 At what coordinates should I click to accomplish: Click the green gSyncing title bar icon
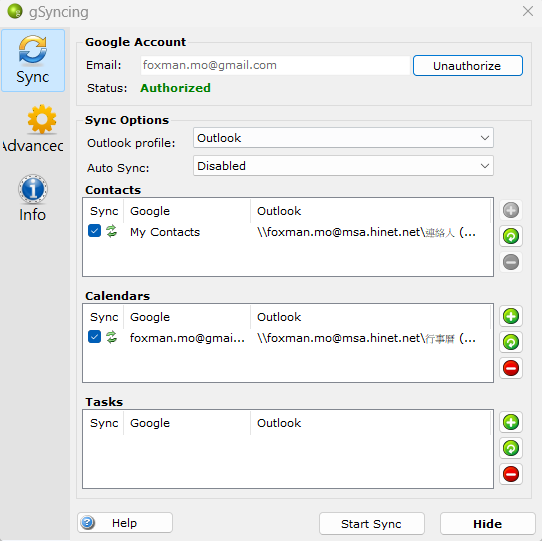click(x=15, y=11)
